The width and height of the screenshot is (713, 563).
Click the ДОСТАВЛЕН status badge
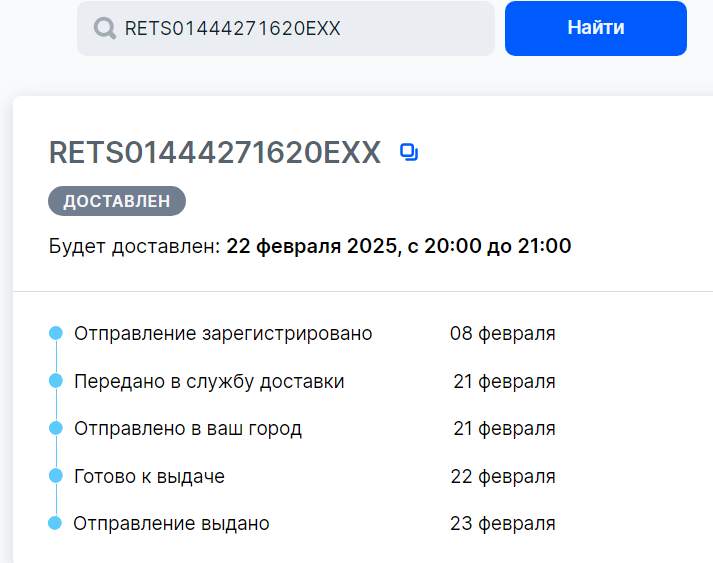click(117, 201)
